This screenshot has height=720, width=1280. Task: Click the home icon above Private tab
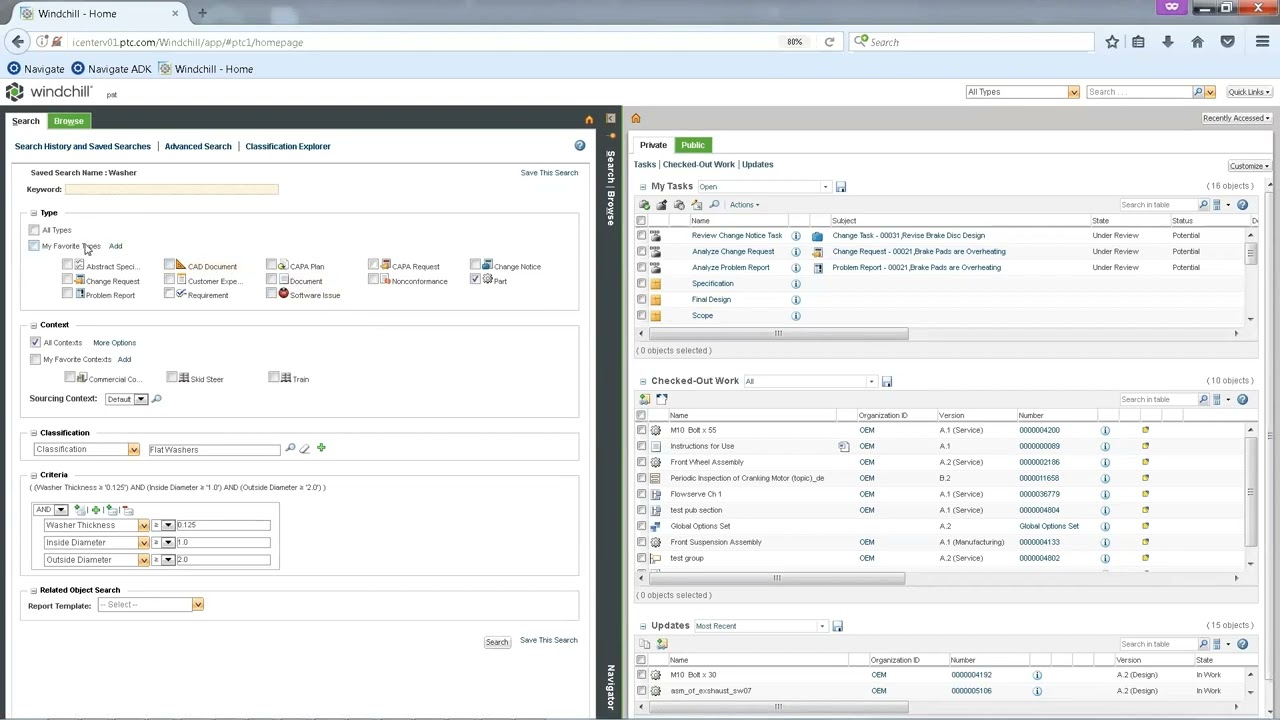(636, 119)
